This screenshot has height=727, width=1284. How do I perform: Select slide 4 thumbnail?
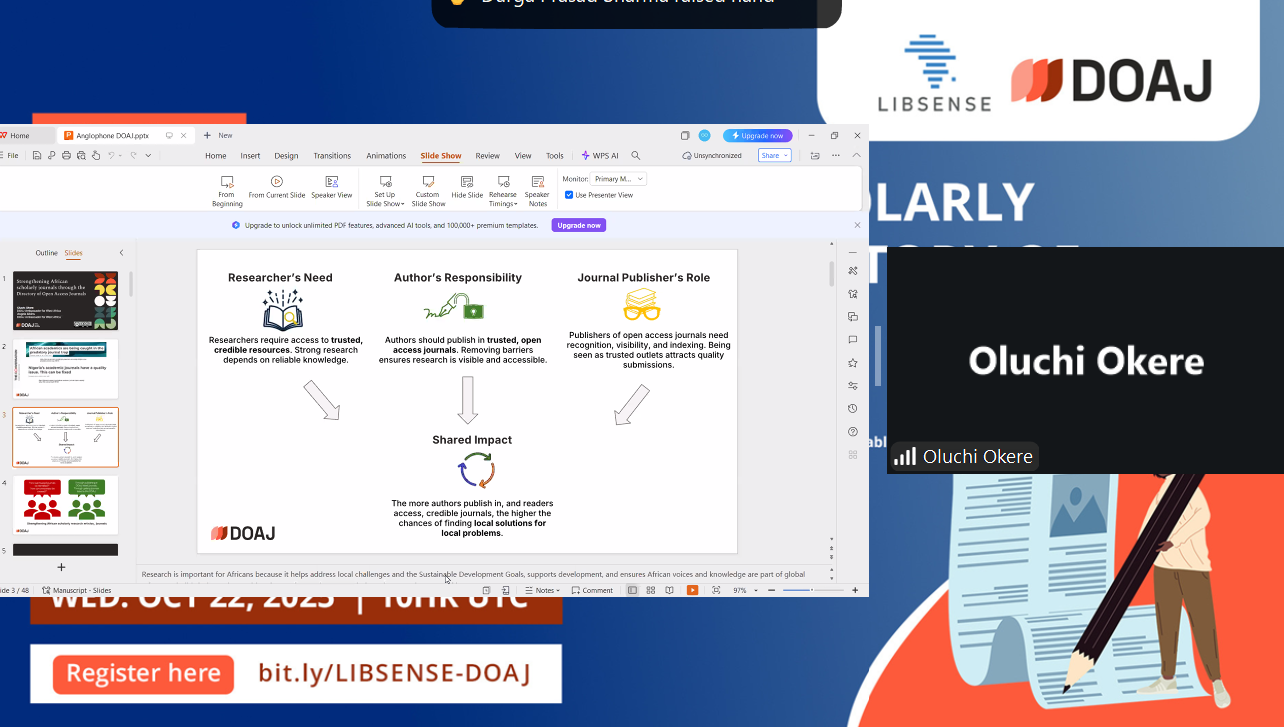coord(65,505)
